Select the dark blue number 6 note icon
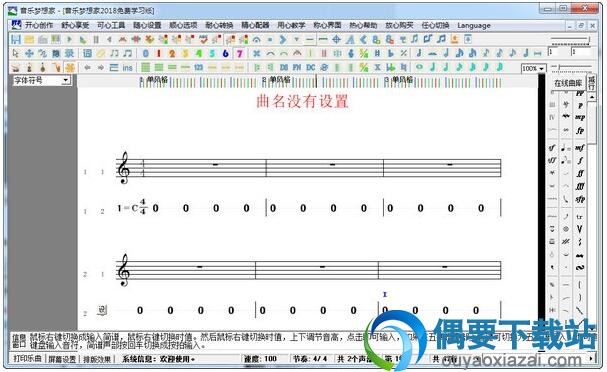The height and width of the screenshot is (372, 607). pos(226,53)
